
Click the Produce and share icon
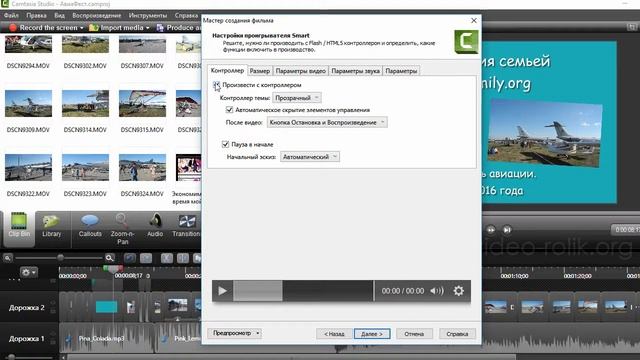[x=160, y=28]
